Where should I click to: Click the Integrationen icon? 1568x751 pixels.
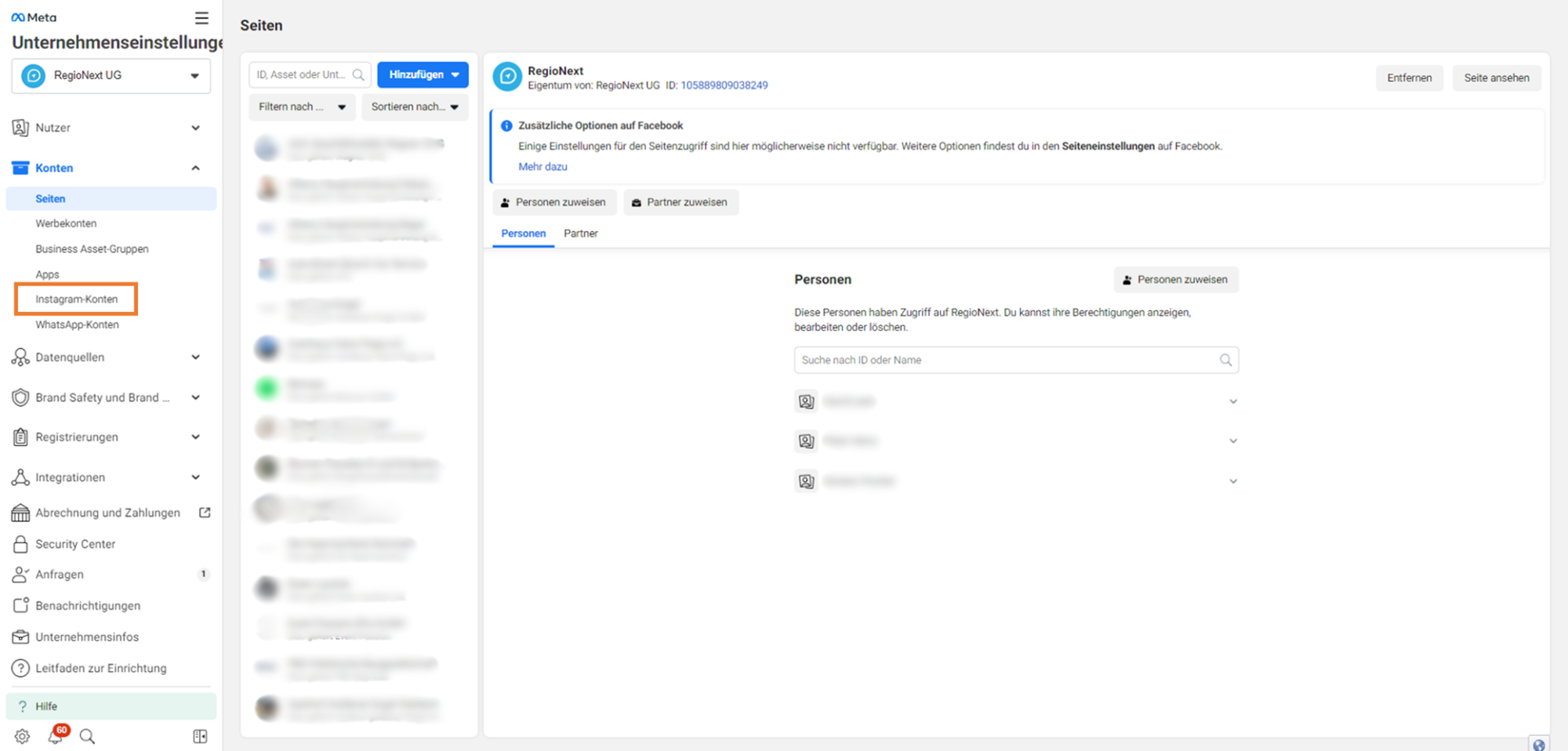pos(20,477)
